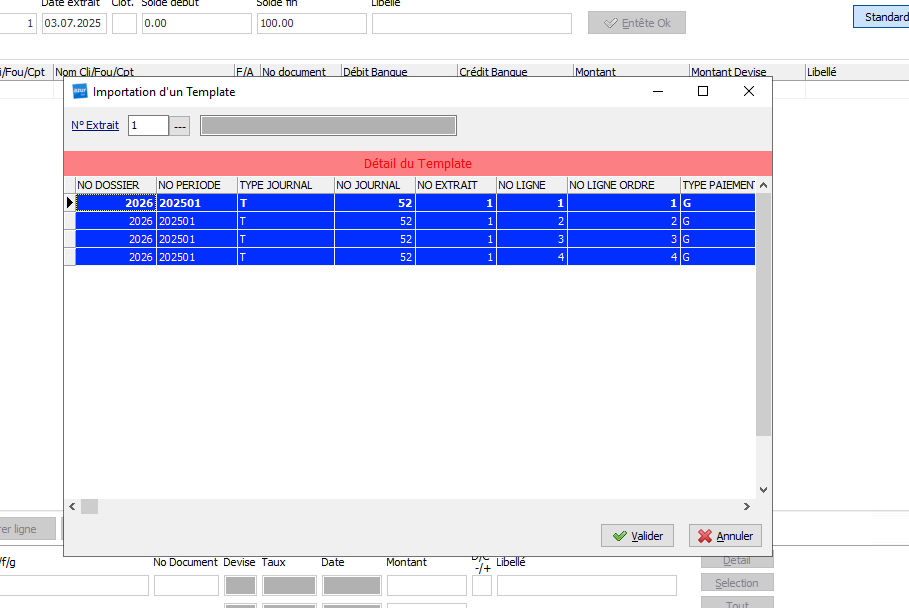
Task: Click NO JOURNAL cell 52 in first row
Action: click(x=375, y=203)
